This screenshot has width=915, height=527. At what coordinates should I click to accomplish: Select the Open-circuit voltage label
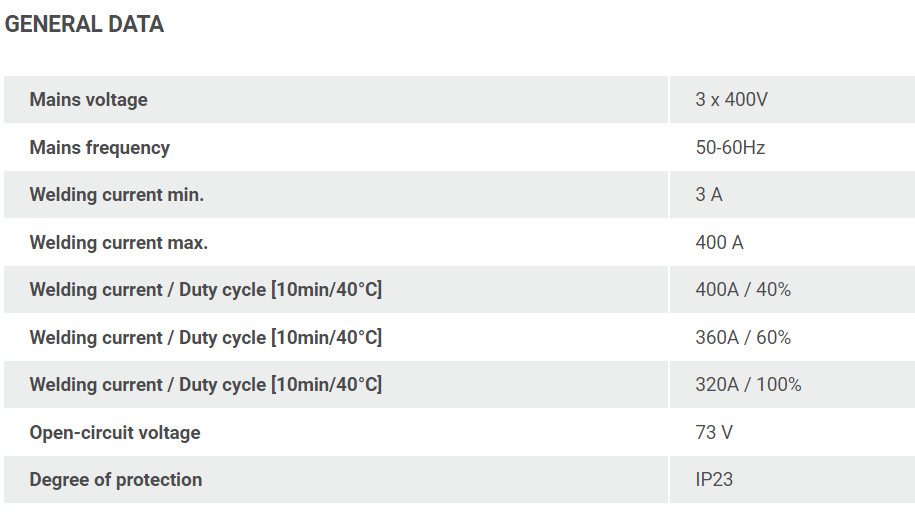tap(114, 433)
